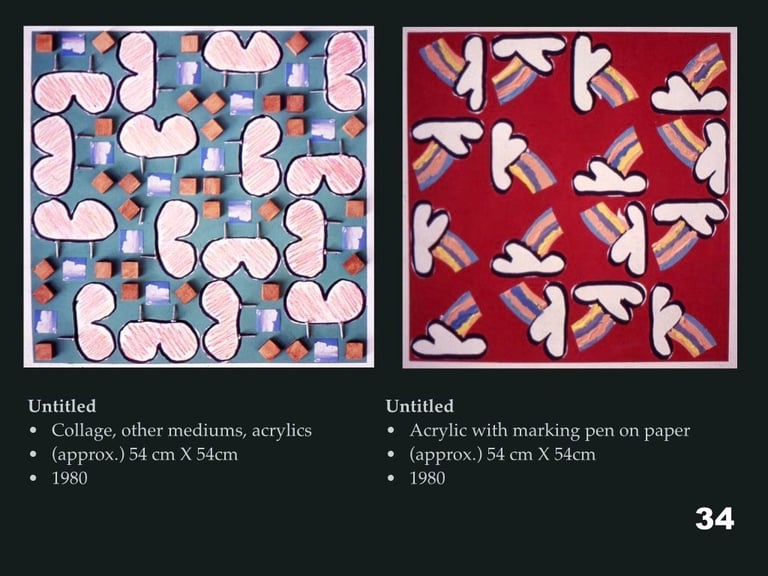Click the left "1980" date line
This screenshot has height=576, width=768.
click(x=70, y=478)
